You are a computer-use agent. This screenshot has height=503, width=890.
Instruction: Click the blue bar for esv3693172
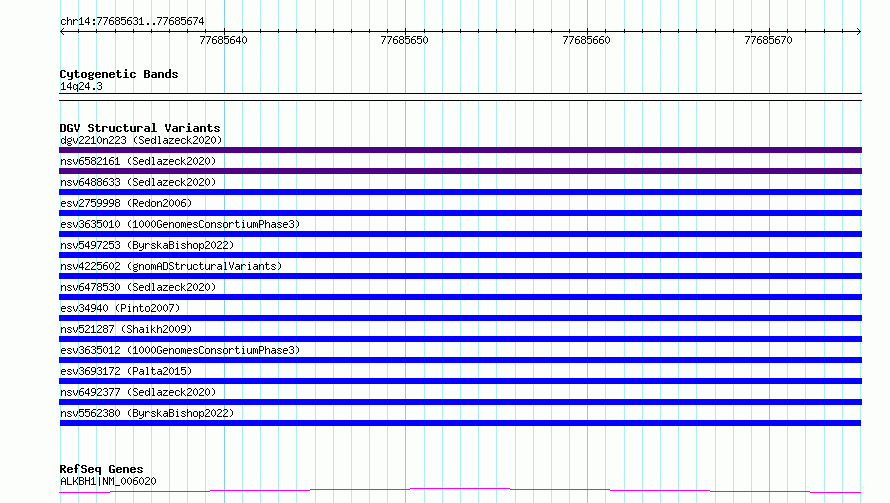pyautogui.click(x=460, y=381)
